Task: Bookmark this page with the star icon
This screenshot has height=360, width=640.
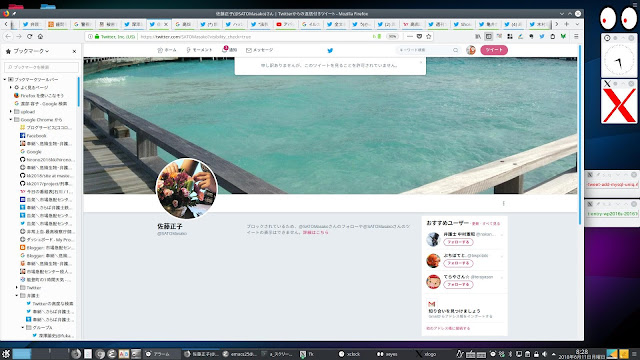Action: [x=429, y=36]
